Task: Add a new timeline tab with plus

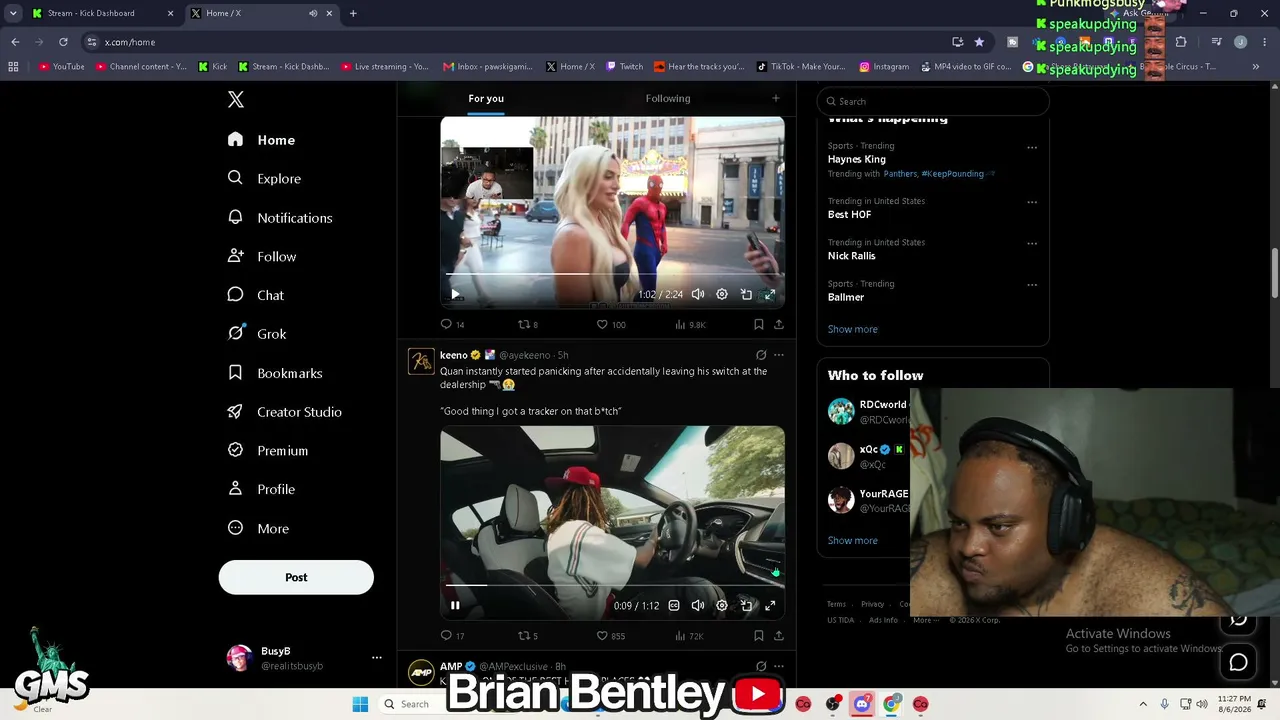Action: [775, 98]
